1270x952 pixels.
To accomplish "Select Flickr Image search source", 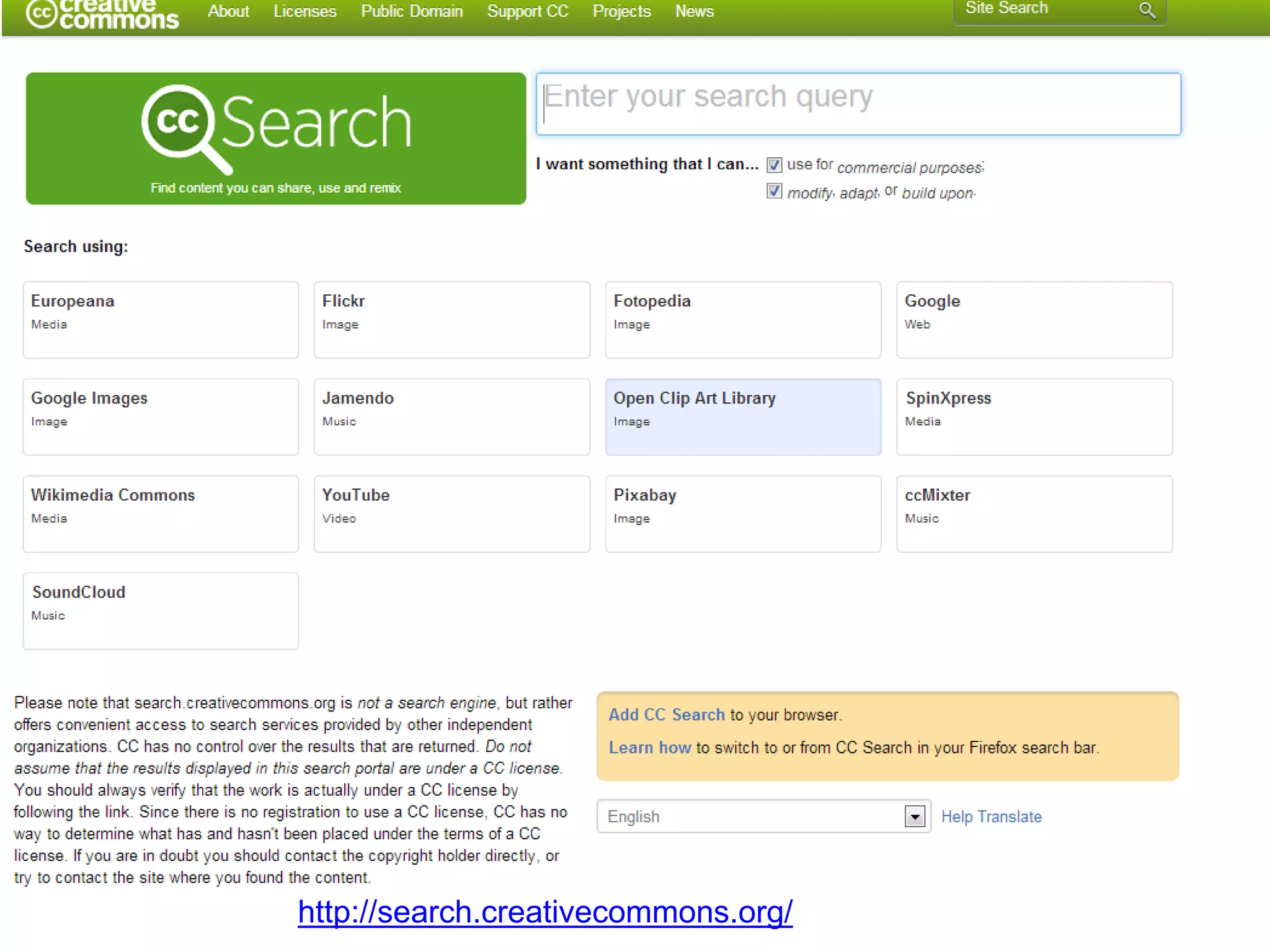I will point(452,320).
